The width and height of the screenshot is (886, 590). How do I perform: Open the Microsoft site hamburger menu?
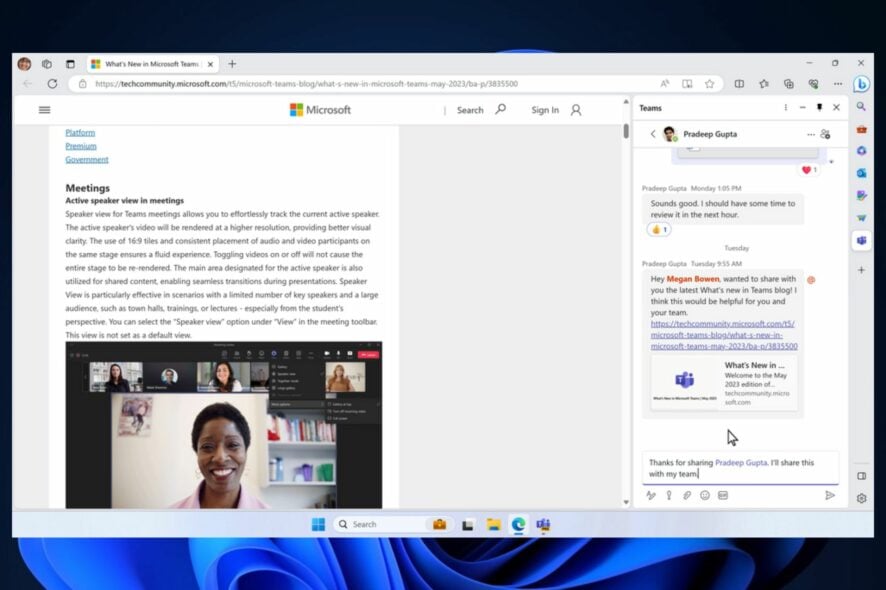pos(43,110)
